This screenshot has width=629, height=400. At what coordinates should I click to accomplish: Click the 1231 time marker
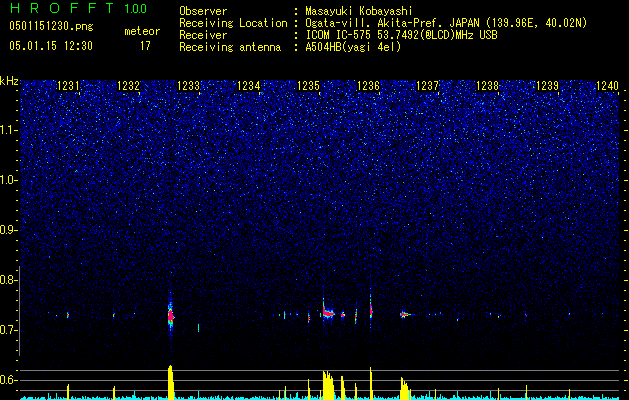tap(68, 86)
